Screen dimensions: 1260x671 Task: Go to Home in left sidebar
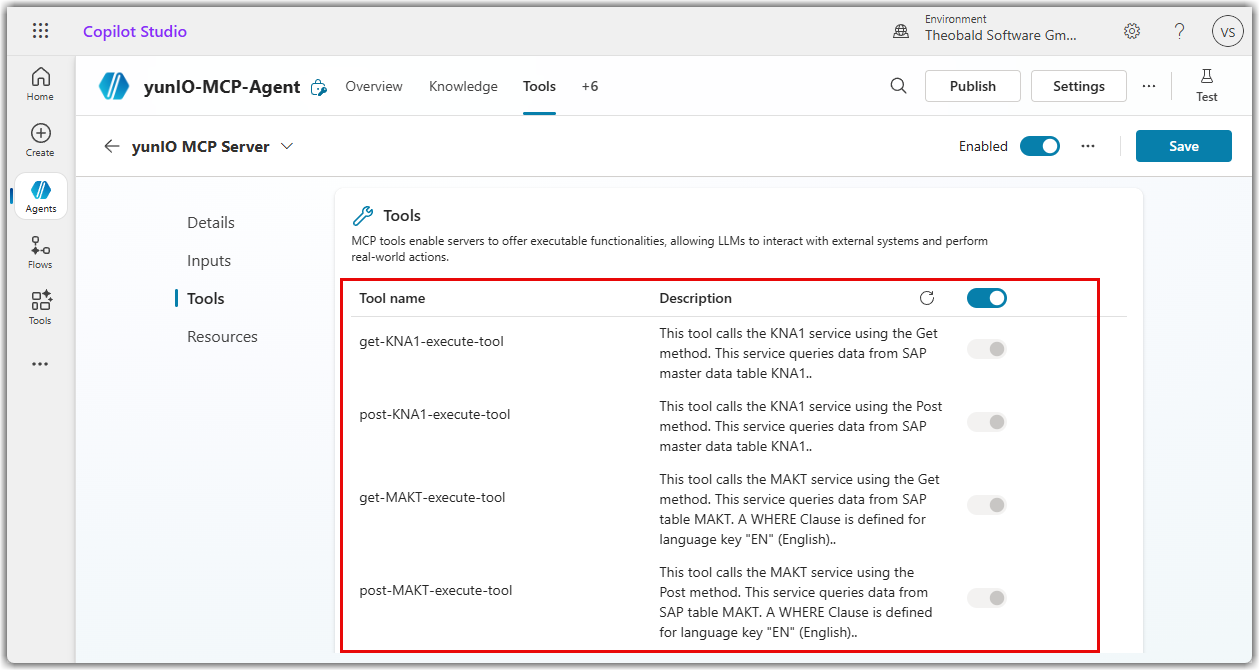40,84
